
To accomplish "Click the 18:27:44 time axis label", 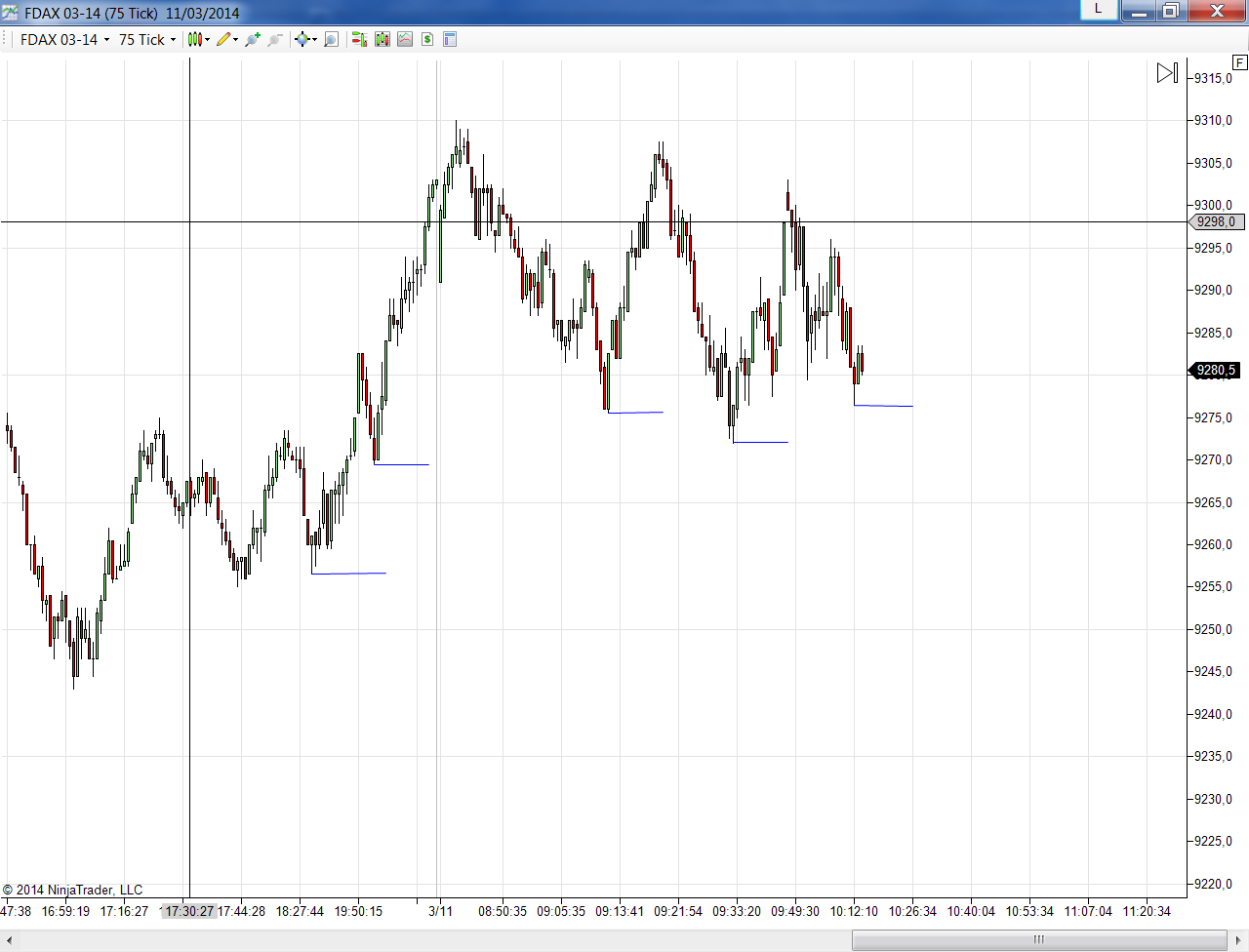I will (x=300, y=911).
